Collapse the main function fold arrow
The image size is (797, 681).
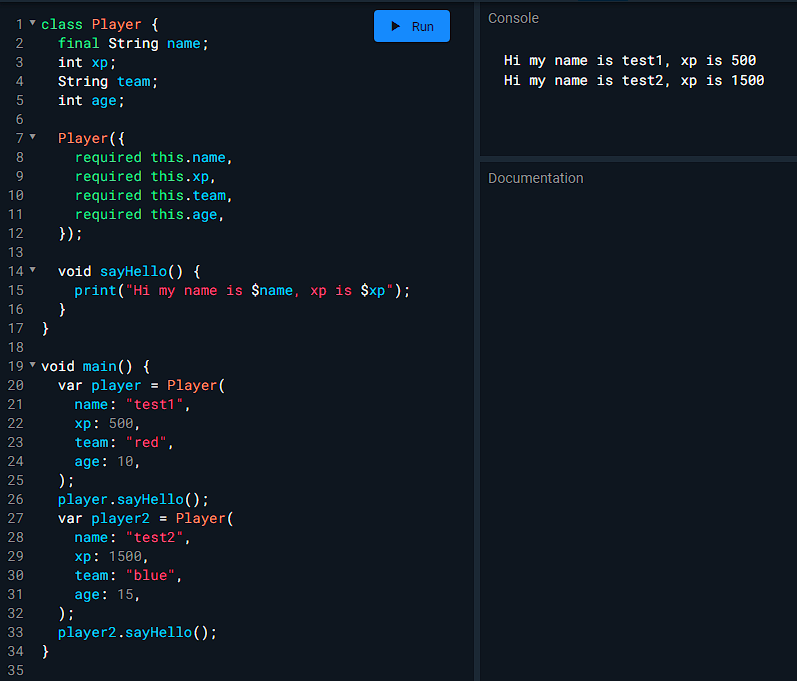(33, 365)
